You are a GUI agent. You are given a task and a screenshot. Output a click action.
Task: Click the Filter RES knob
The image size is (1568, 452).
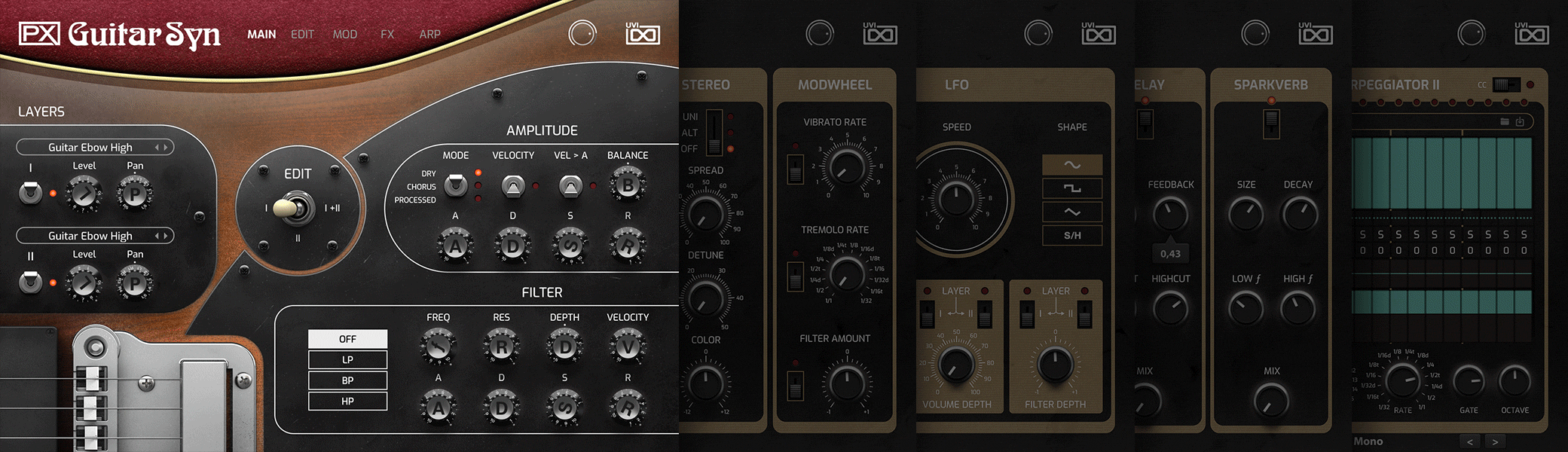coord(501,347)
